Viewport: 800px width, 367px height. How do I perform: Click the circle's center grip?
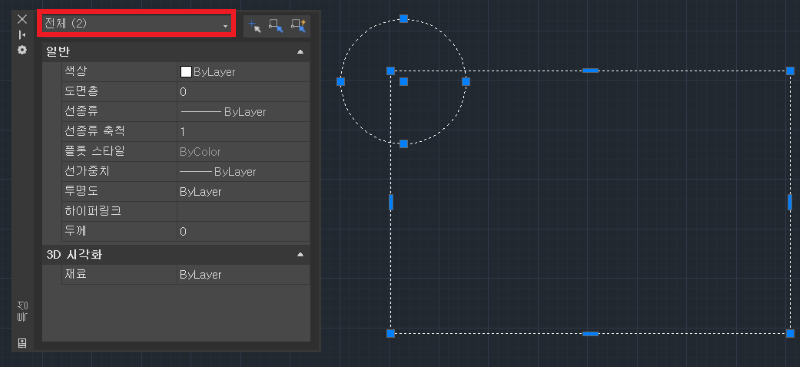pyautogui.click(x=404, y=82)
